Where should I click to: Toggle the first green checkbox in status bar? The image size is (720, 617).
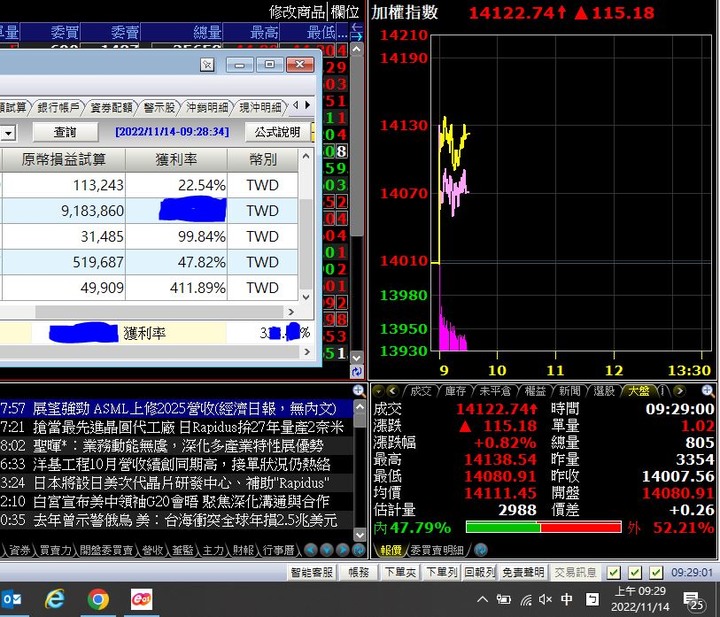[x=613, y=572]
